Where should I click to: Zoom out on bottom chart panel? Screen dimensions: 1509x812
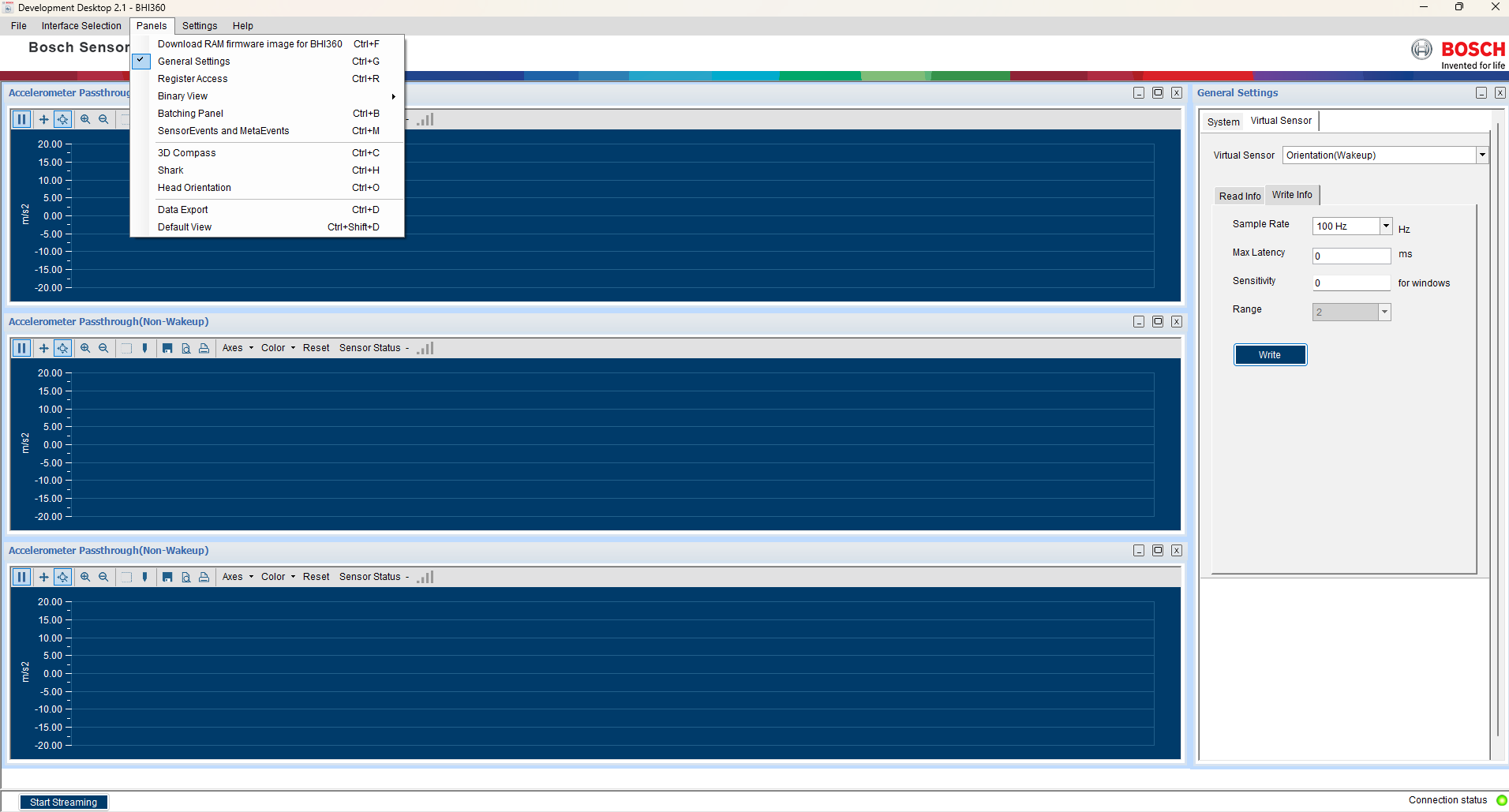tap(103, 577)
